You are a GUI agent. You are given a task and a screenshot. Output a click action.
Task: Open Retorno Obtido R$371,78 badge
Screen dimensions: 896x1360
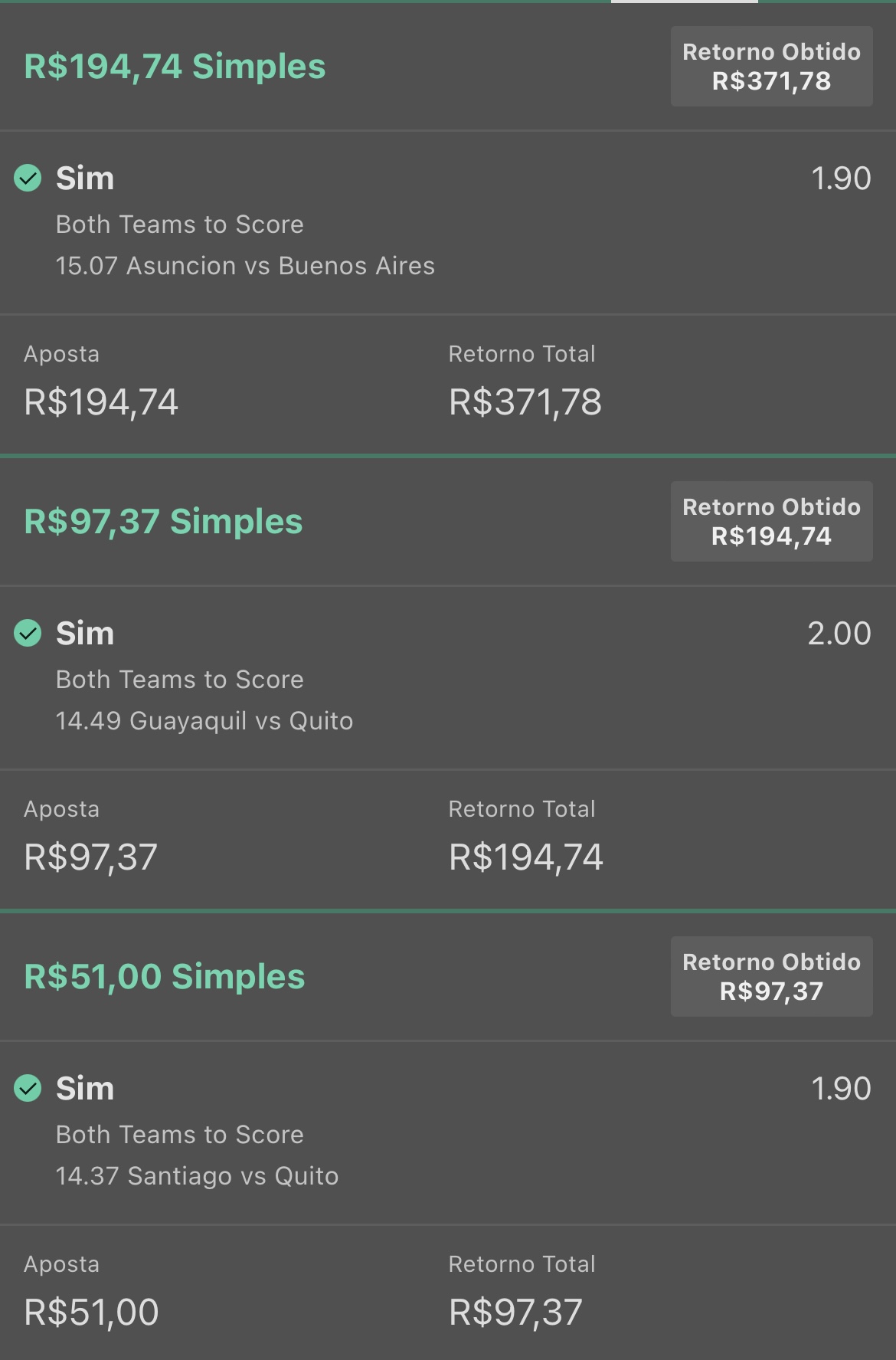771,66
